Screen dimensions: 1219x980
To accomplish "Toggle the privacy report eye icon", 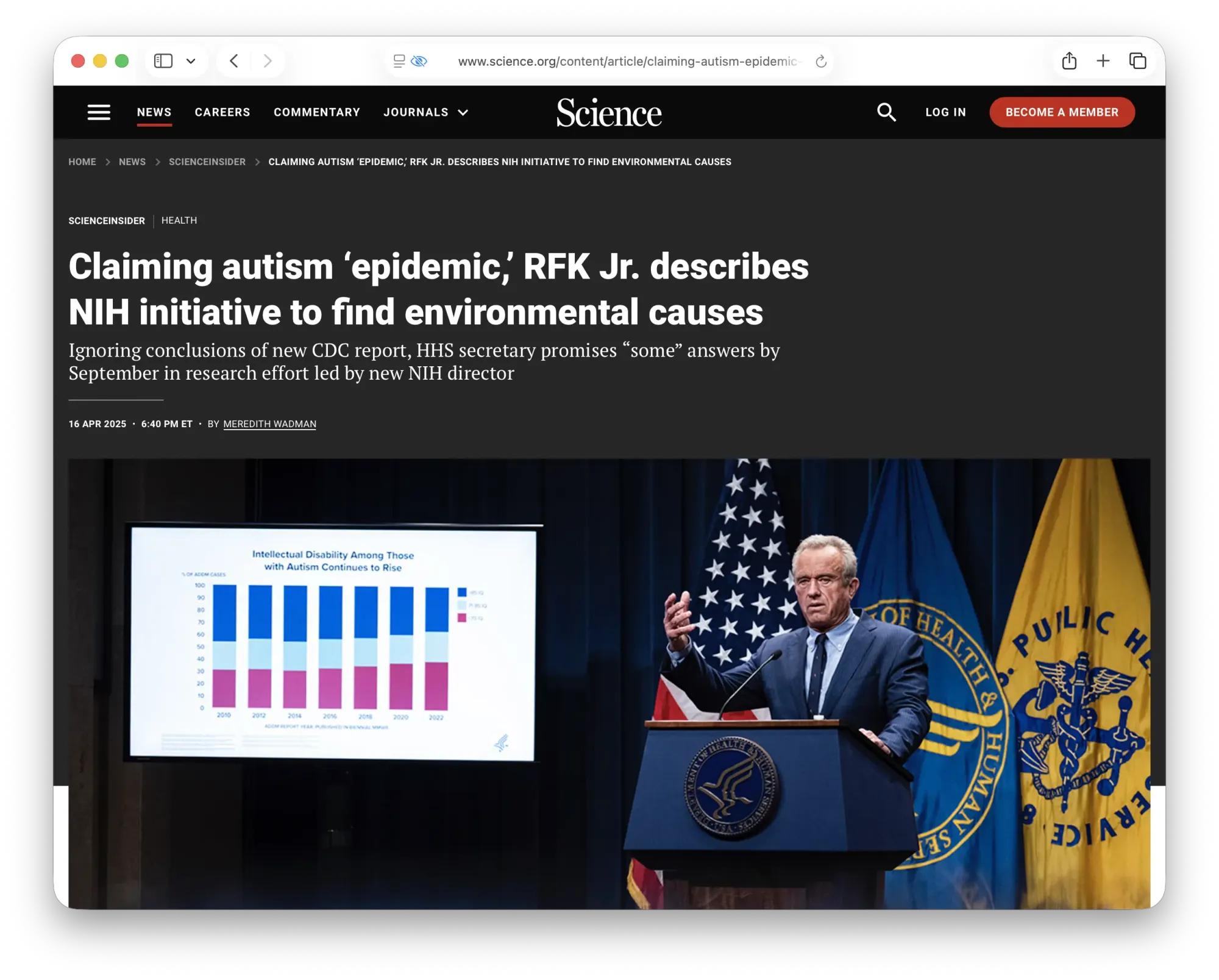I will point(419,61).
